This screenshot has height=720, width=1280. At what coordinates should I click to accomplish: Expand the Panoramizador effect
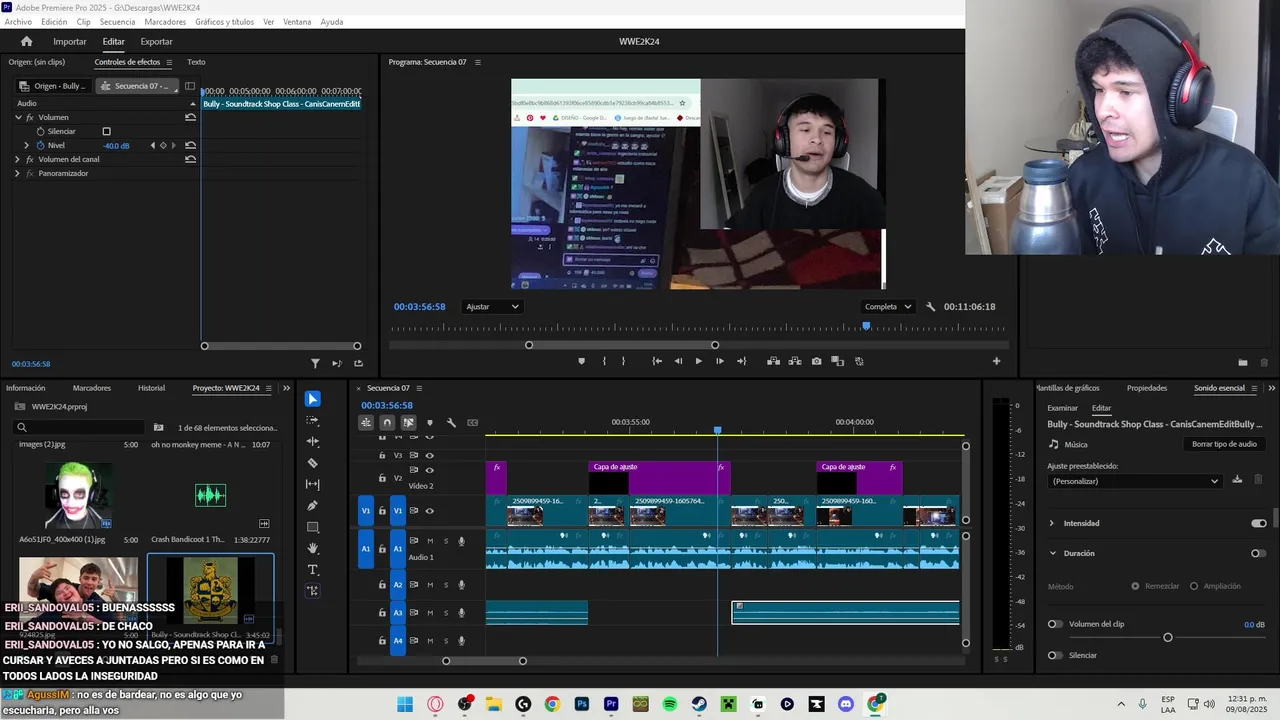coord(17,173)
